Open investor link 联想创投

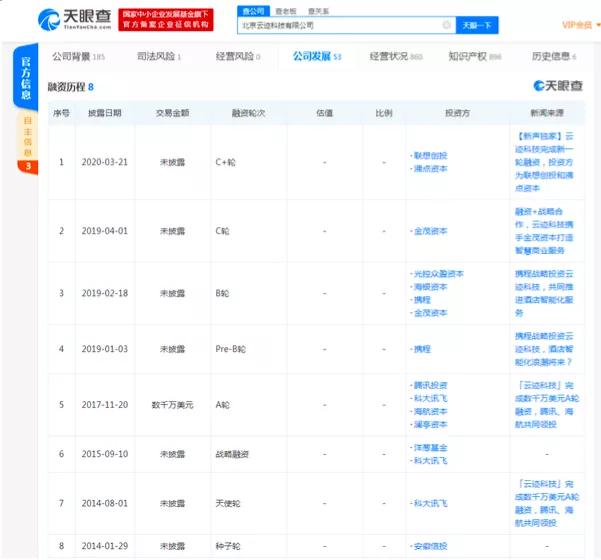[x=430, y=156]
